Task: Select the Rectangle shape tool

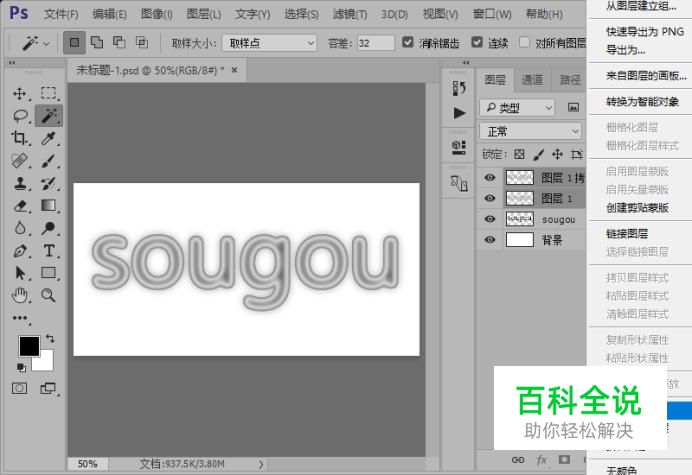Action: (48, 273)
